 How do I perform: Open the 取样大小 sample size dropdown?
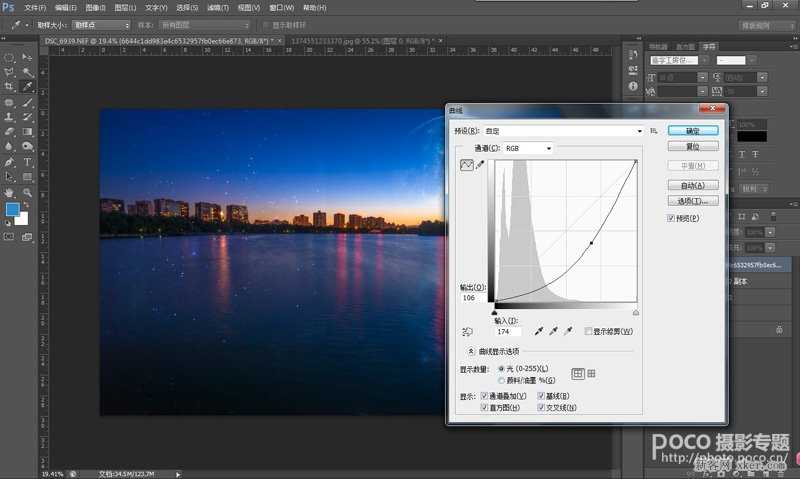(x=101, y=25)
